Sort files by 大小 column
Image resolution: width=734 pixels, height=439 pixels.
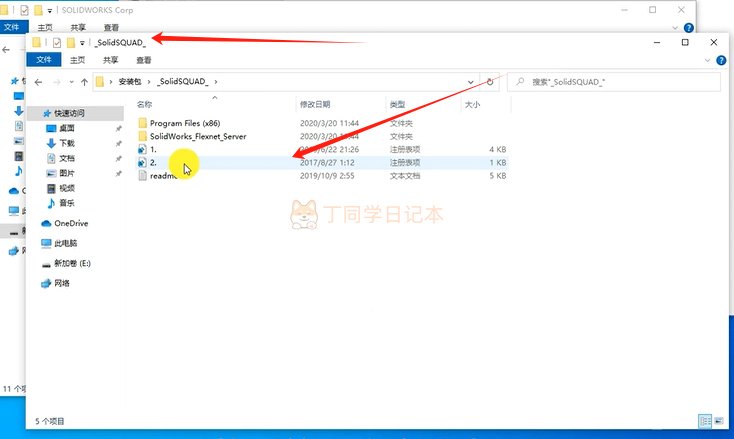472,104
